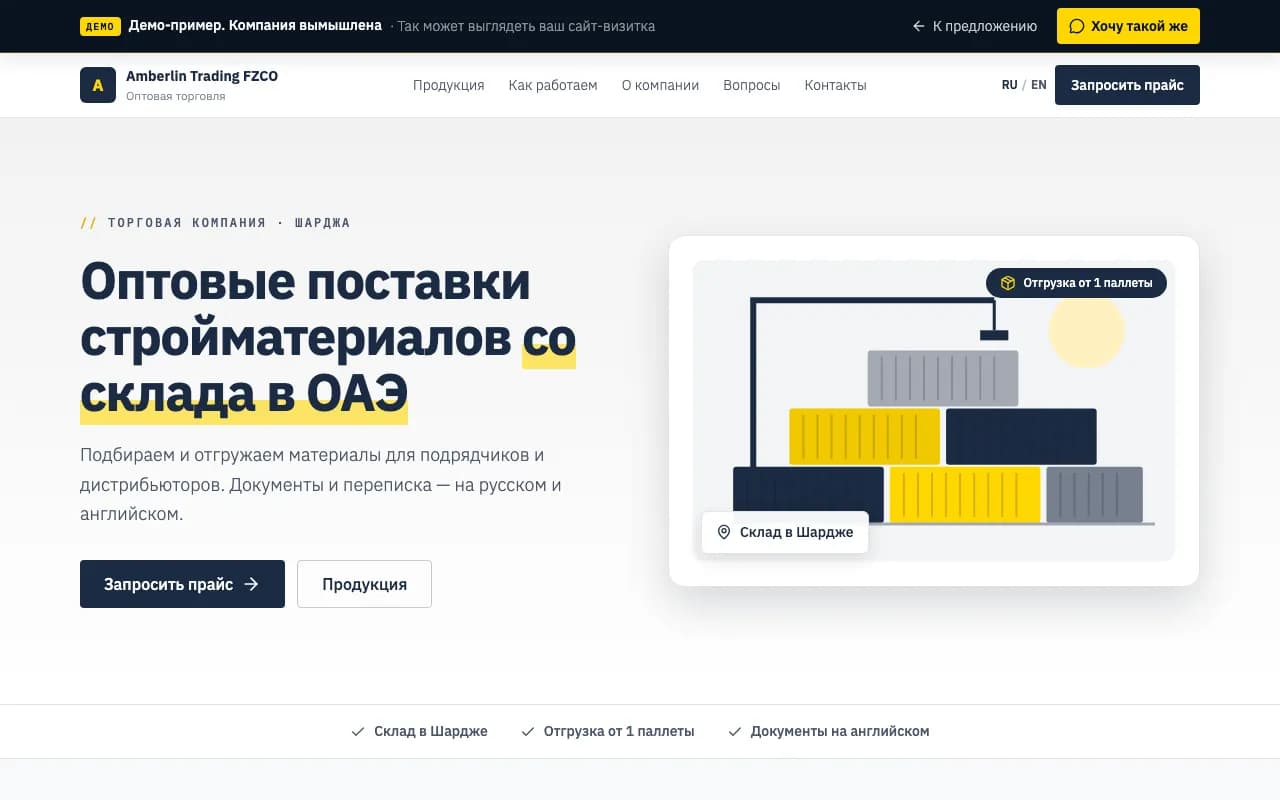Click the yellow 'ДЕМО' badge
This screenshot has height=800, width=1280.
[100, 26]
